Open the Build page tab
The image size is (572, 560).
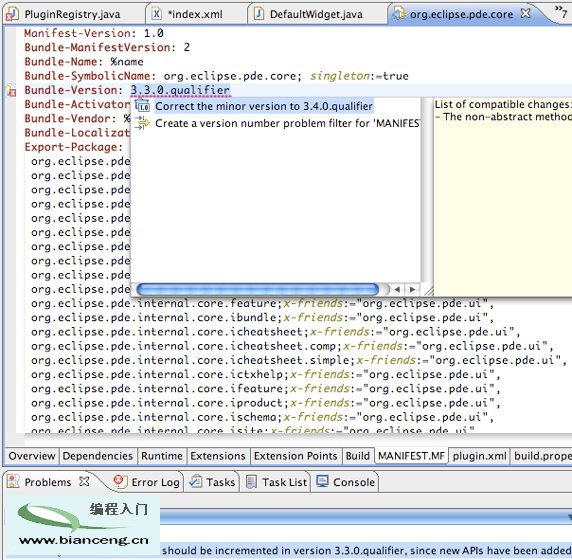358,456
